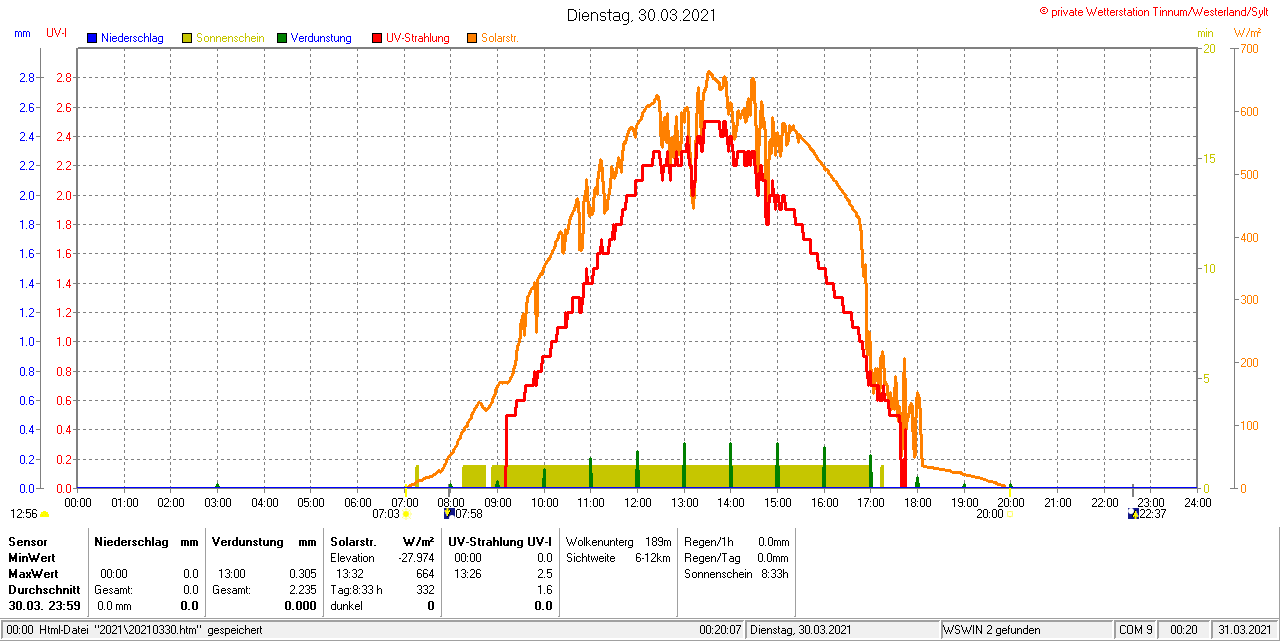
Task: Select the Niederschlag legend label
Action: point(132,38)
